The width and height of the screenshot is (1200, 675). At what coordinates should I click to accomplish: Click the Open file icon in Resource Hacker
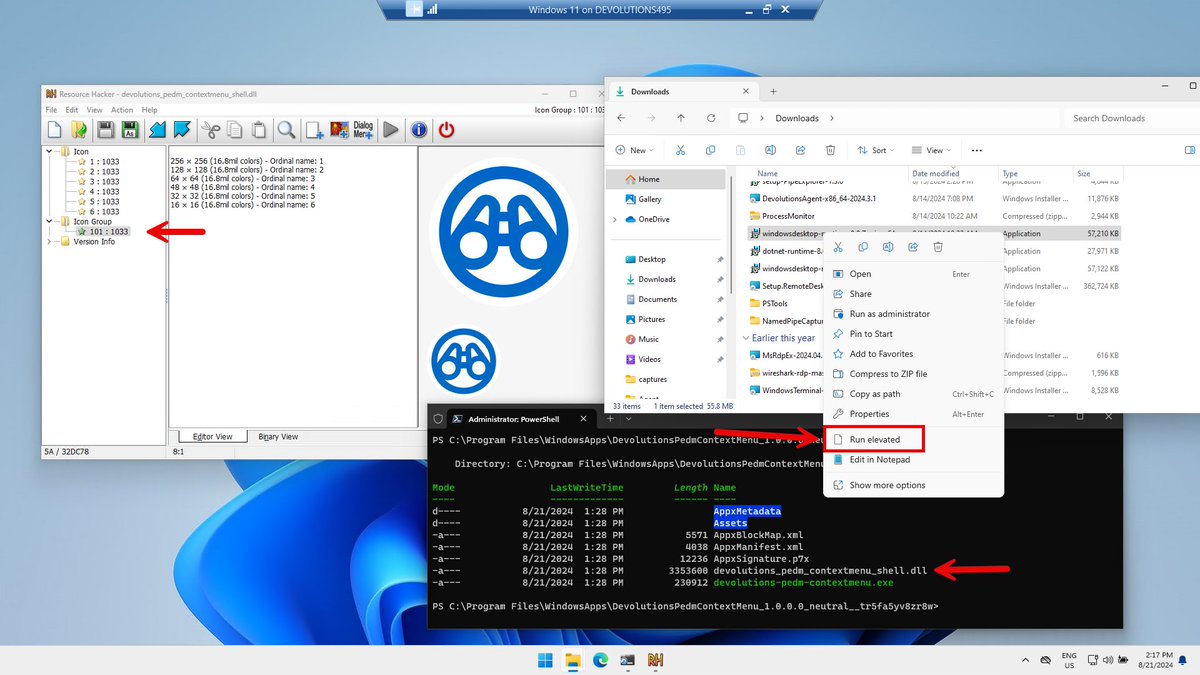pyautogui.click(x=78, y=130)
